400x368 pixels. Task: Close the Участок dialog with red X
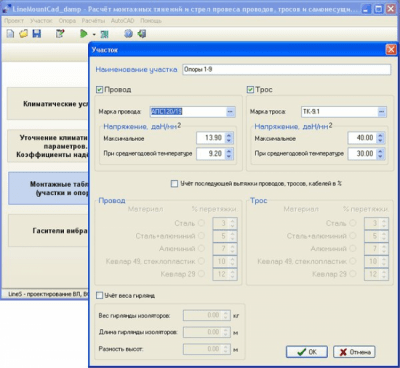point(391,50)
